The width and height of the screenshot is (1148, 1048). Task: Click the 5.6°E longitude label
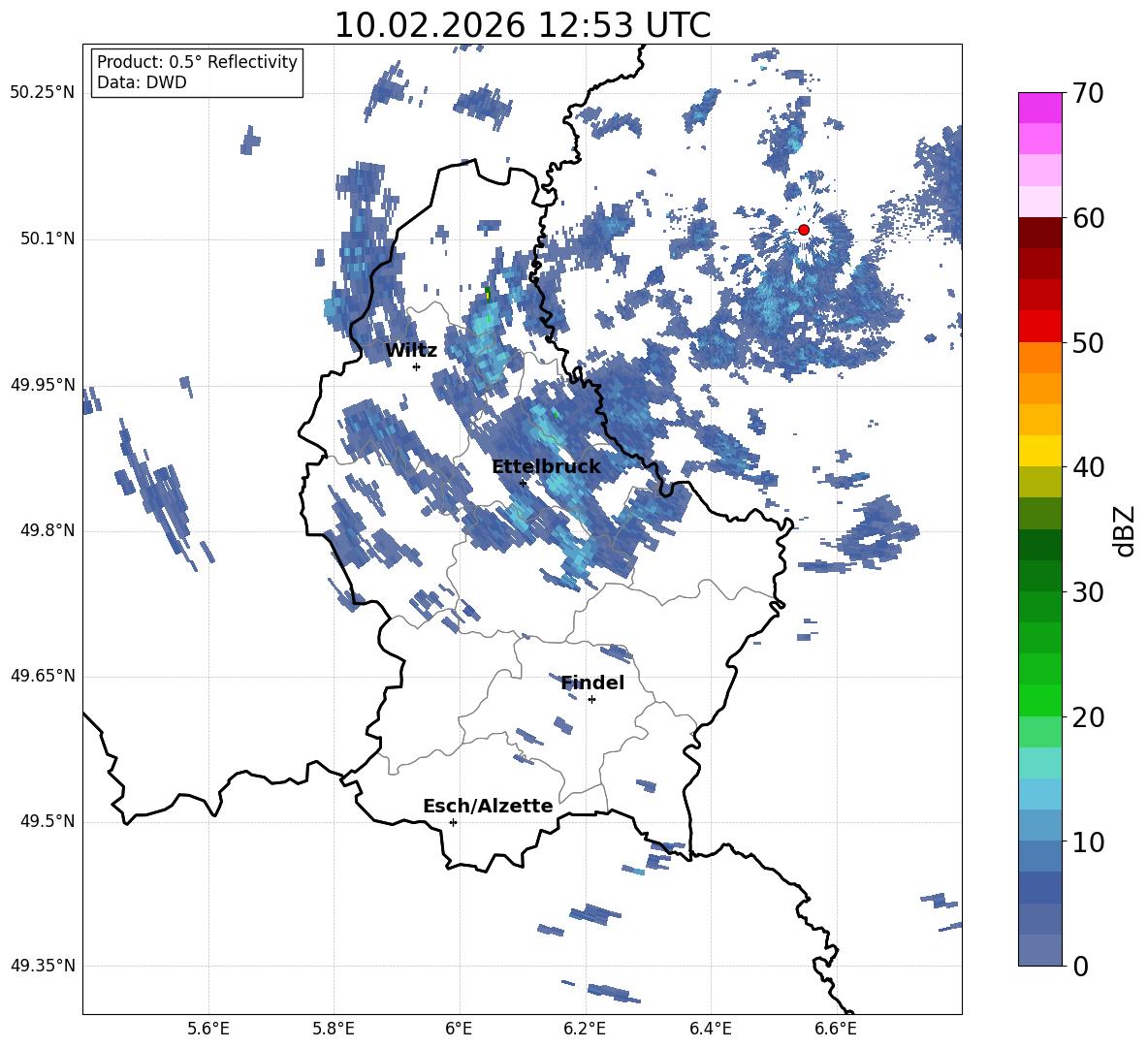pos(208,1029)
